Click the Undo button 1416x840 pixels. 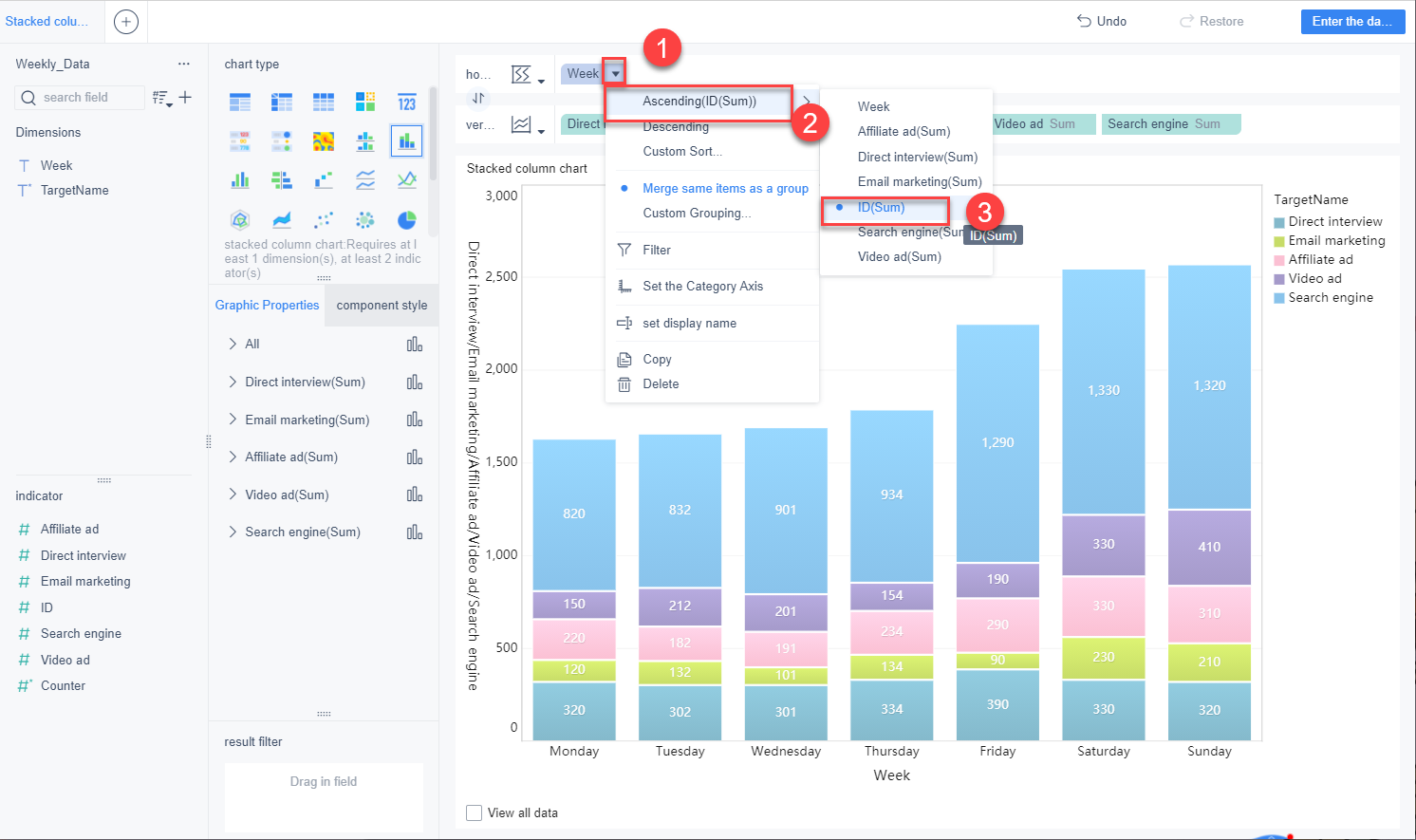point(1102,21)
